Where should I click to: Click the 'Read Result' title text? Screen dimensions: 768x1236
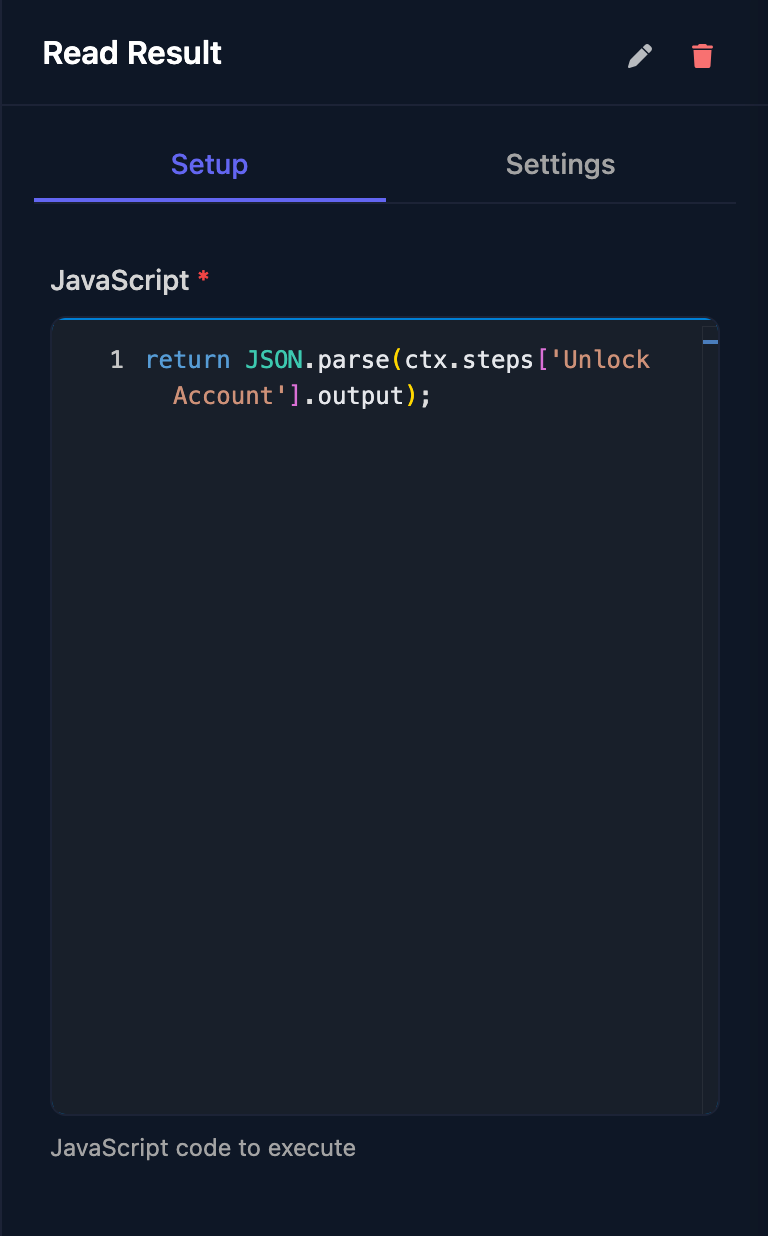coord(132,53)
